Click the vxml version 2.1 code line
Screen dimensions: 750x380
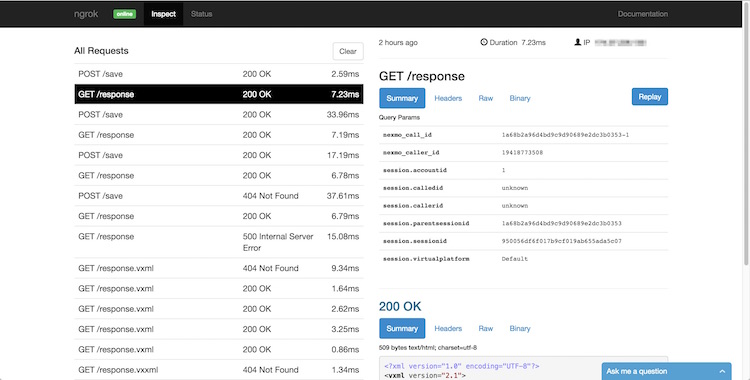[x=425, y=376]
